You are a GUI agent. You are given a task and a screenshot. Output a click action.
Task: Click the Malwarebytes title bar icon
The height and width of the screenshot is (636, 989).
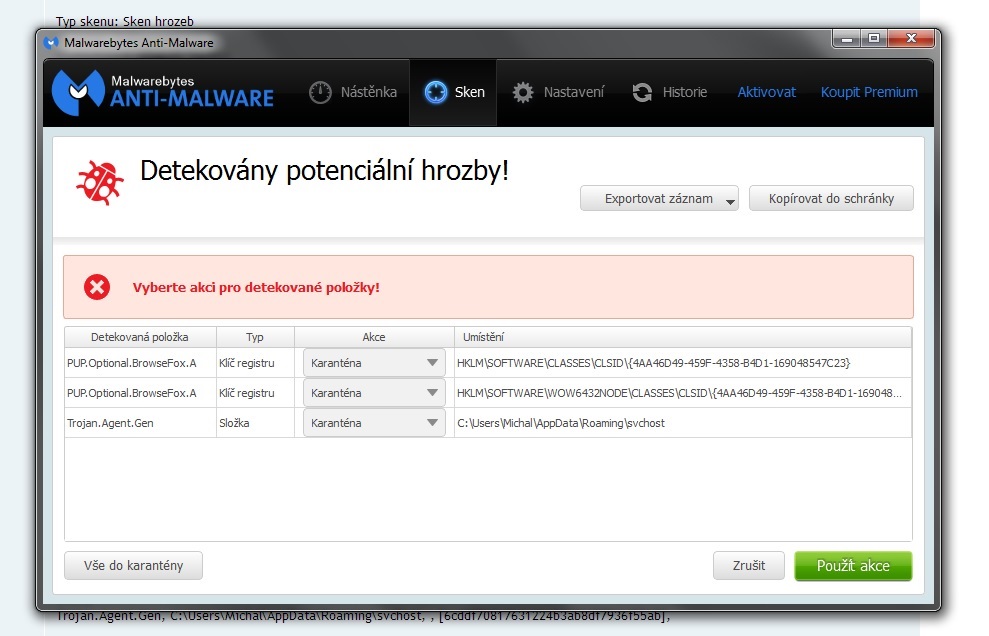coord(51,43)
